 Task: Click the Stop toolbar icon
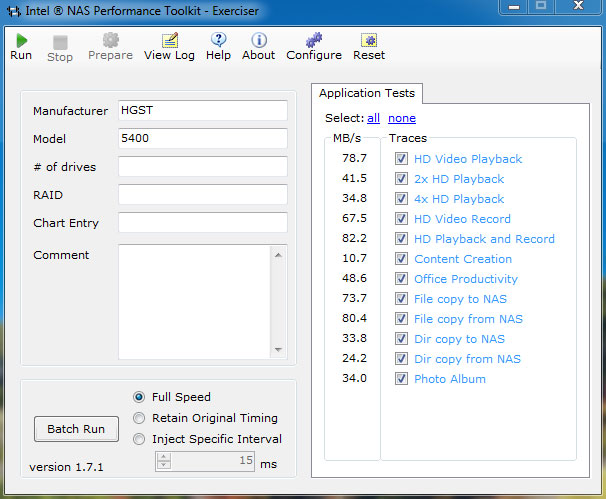(x=60, y=42)
